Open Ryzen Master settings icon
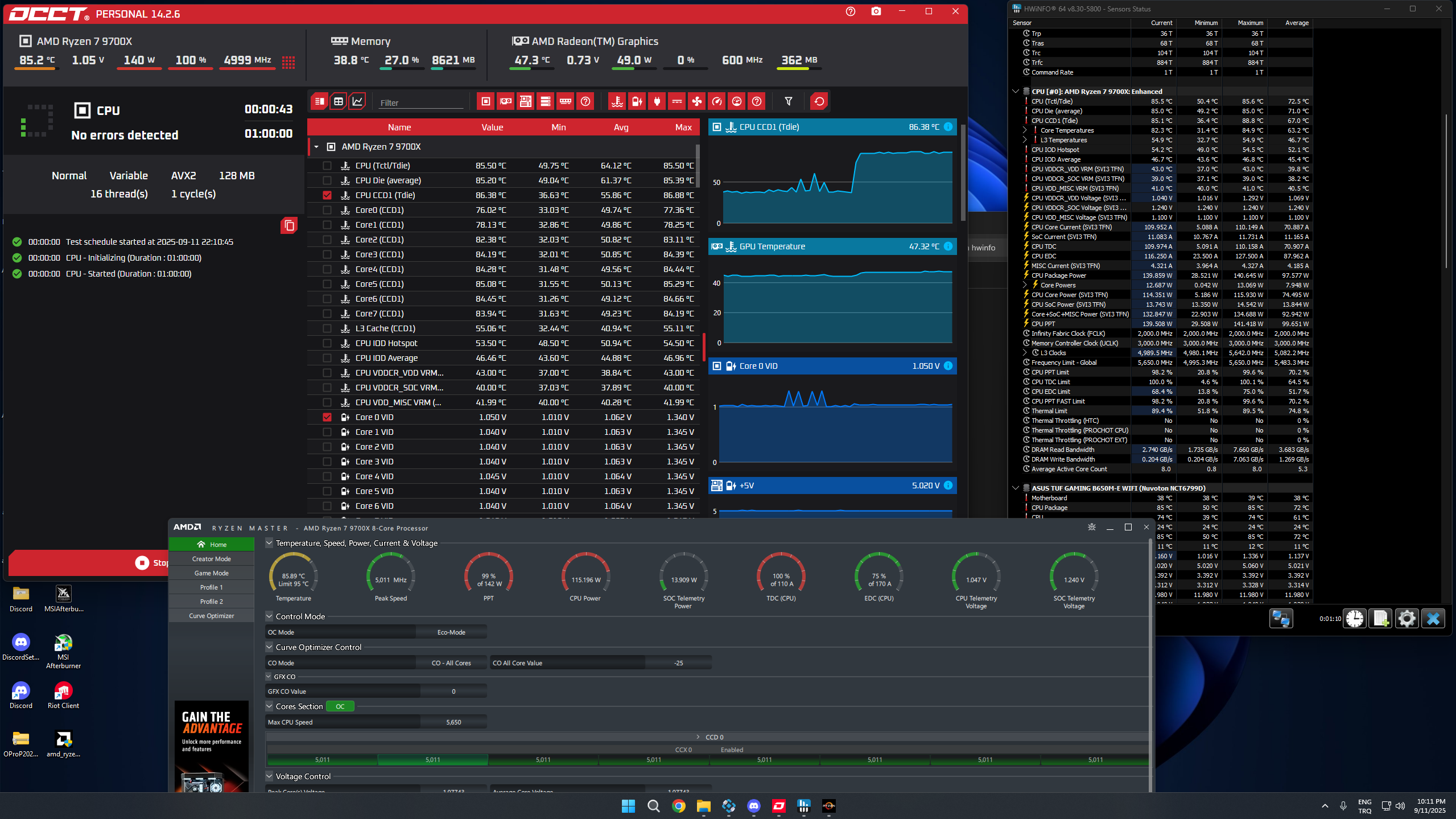 1092,527
